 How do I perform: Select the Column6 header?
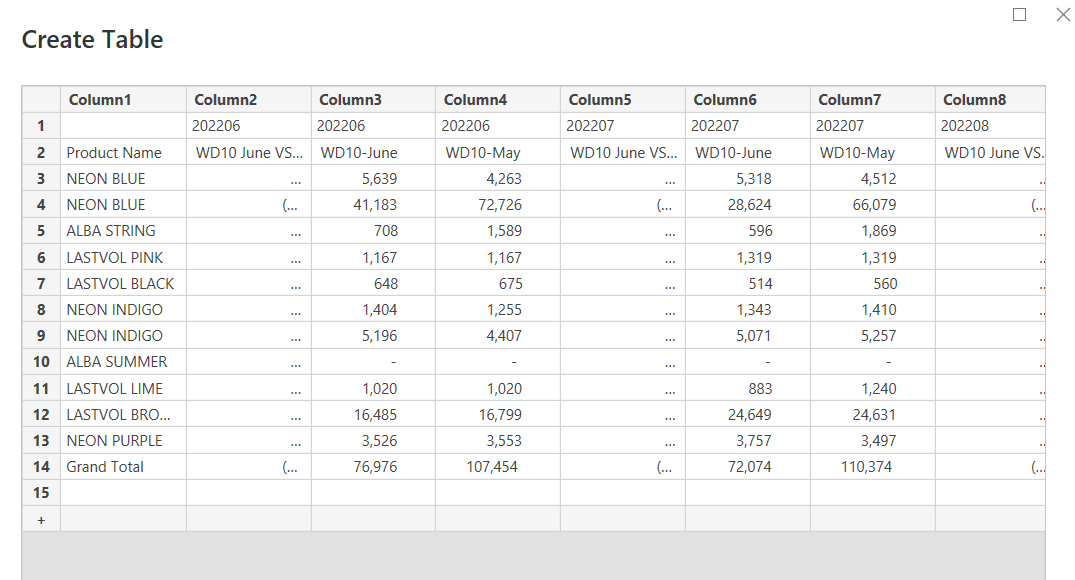[x=748, y=99]
